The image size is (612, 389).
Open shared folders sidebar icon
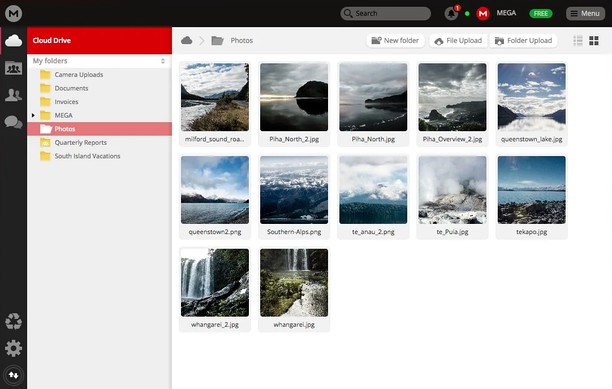13,68
